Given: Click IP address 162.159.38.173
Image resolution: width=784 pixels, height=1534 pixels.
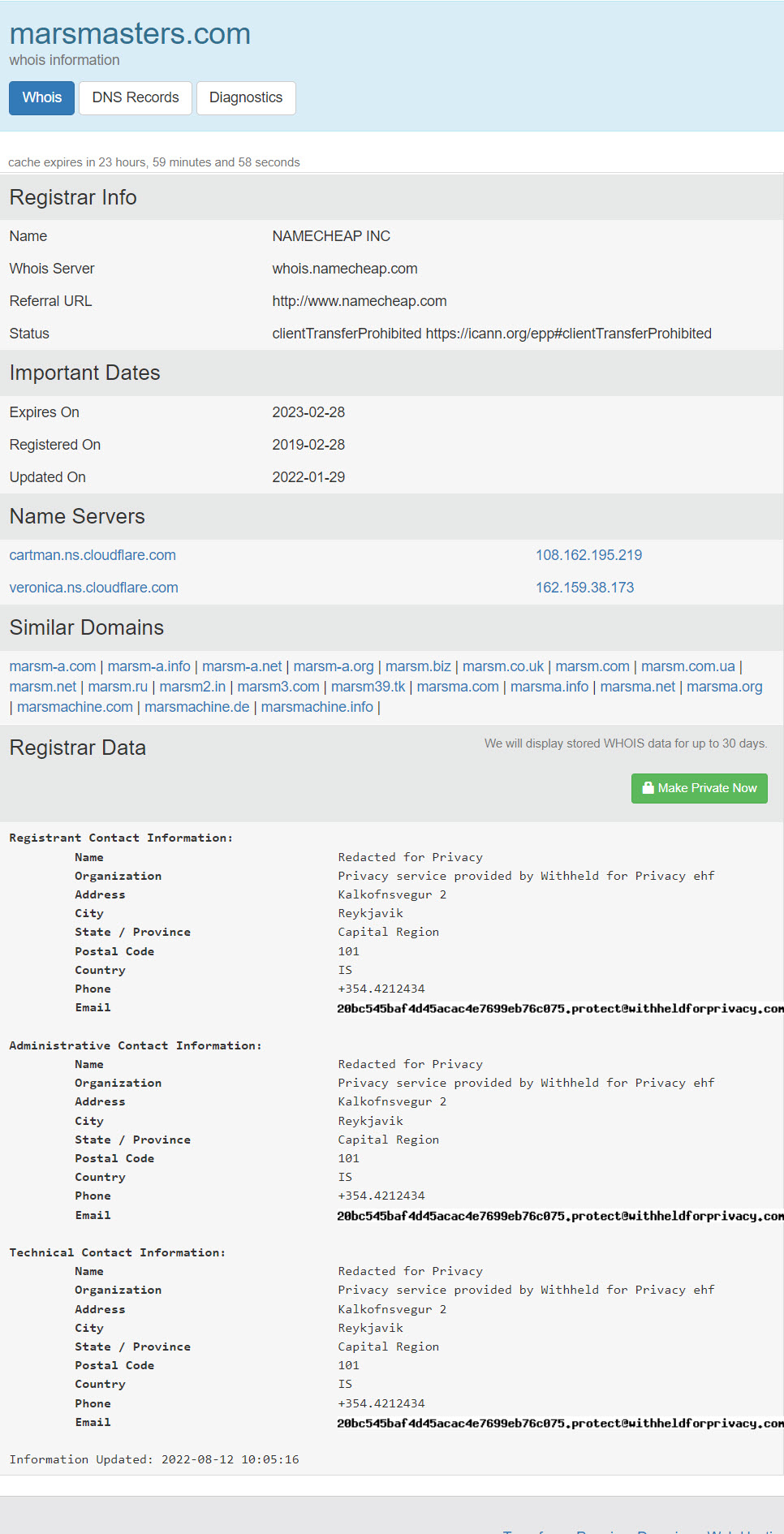Looking at the screenshot, I should point(584,588).
